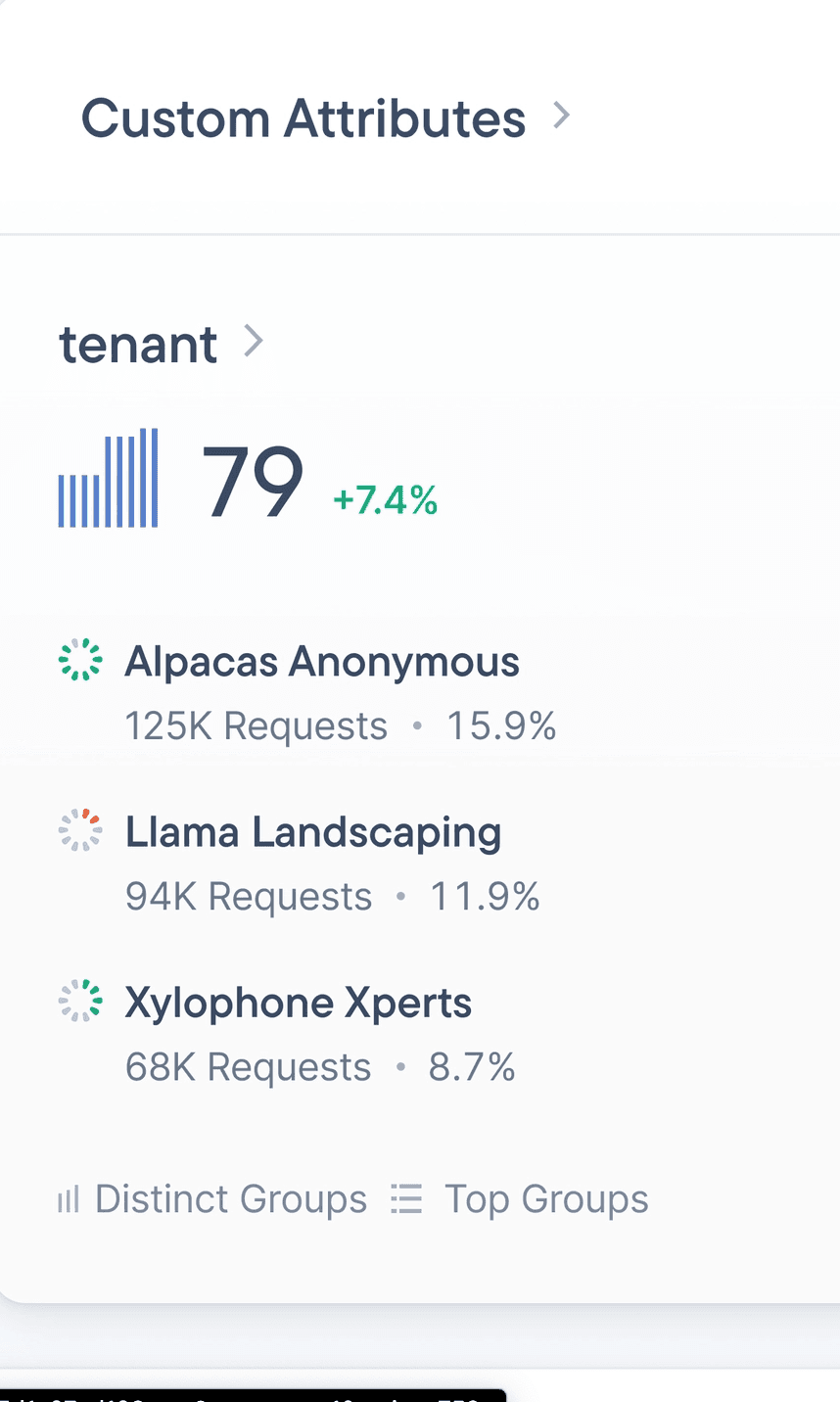
Task: Click the blue bar sparkline chart
Action: pos(109,478)
